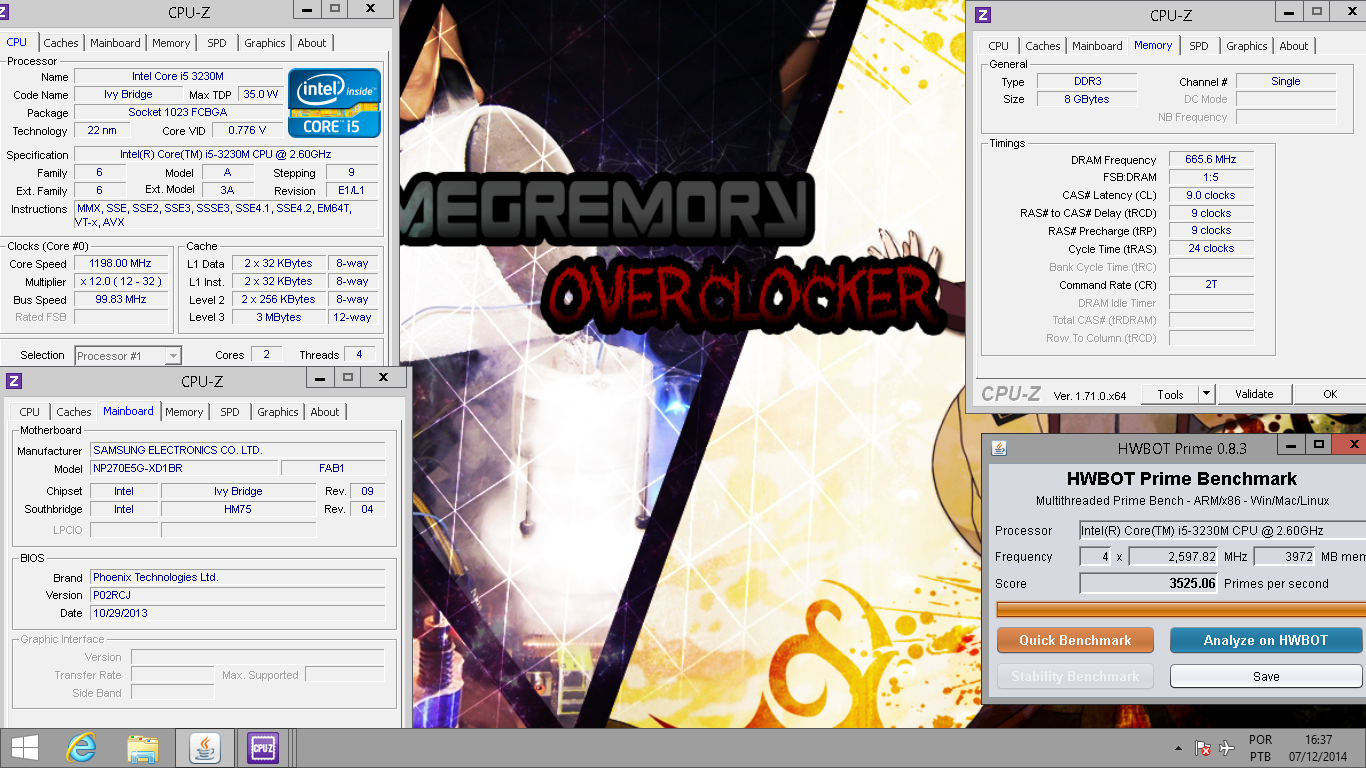Click the Tools button in CPU-Z

pyautogui.click(x=1170, y=394)
